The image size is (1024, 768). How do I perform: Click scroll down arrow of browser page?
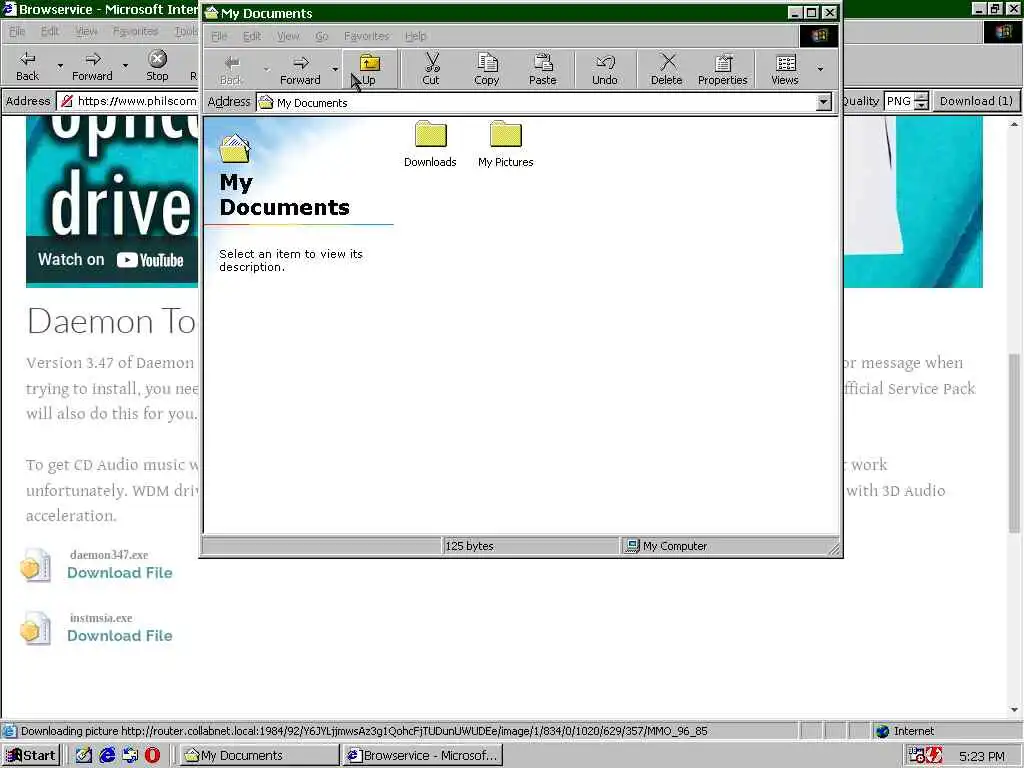tap(1014, 710)
